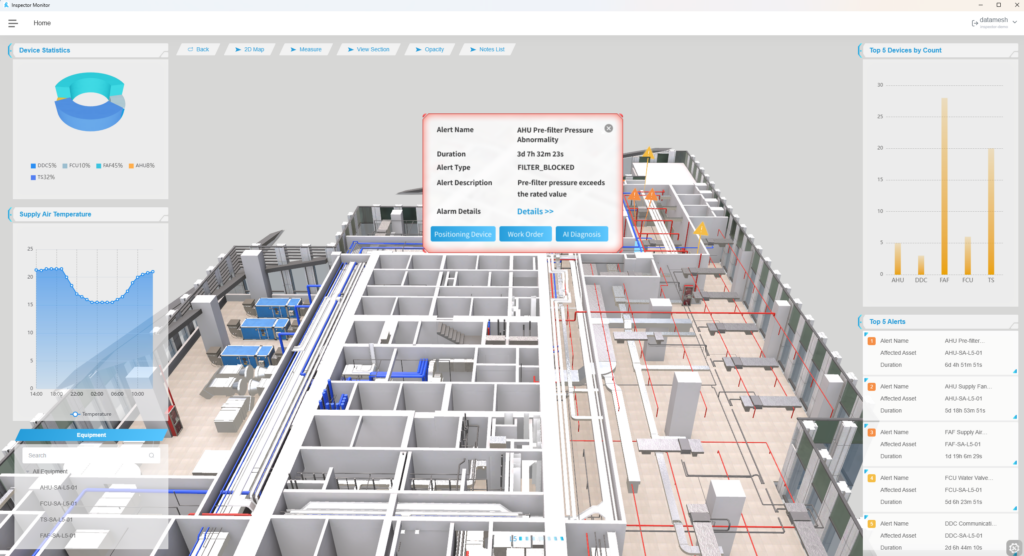1024x556 pixels.
Task: Select the warning triangle marker near far right wall
Action: click(x=702, y=229)
